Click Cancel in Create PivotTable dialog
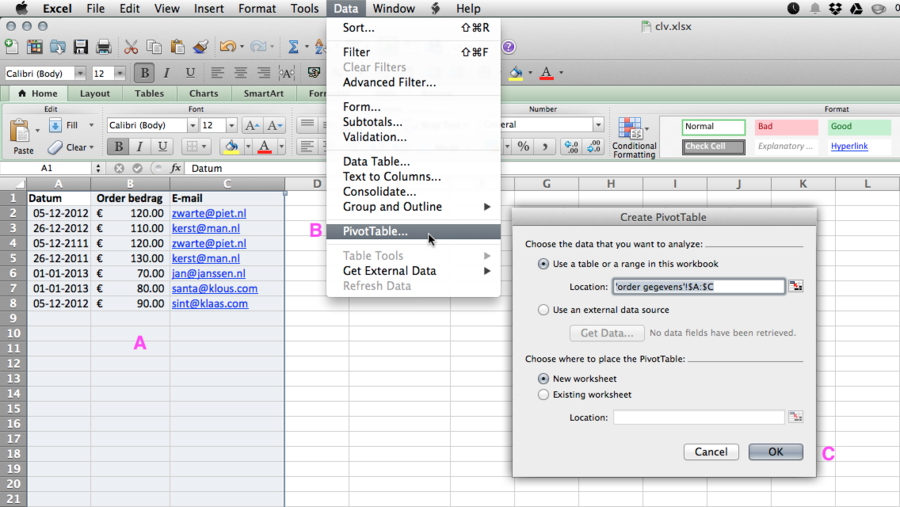This screenshot has height=507, width=900. click(x=711, y=452)
